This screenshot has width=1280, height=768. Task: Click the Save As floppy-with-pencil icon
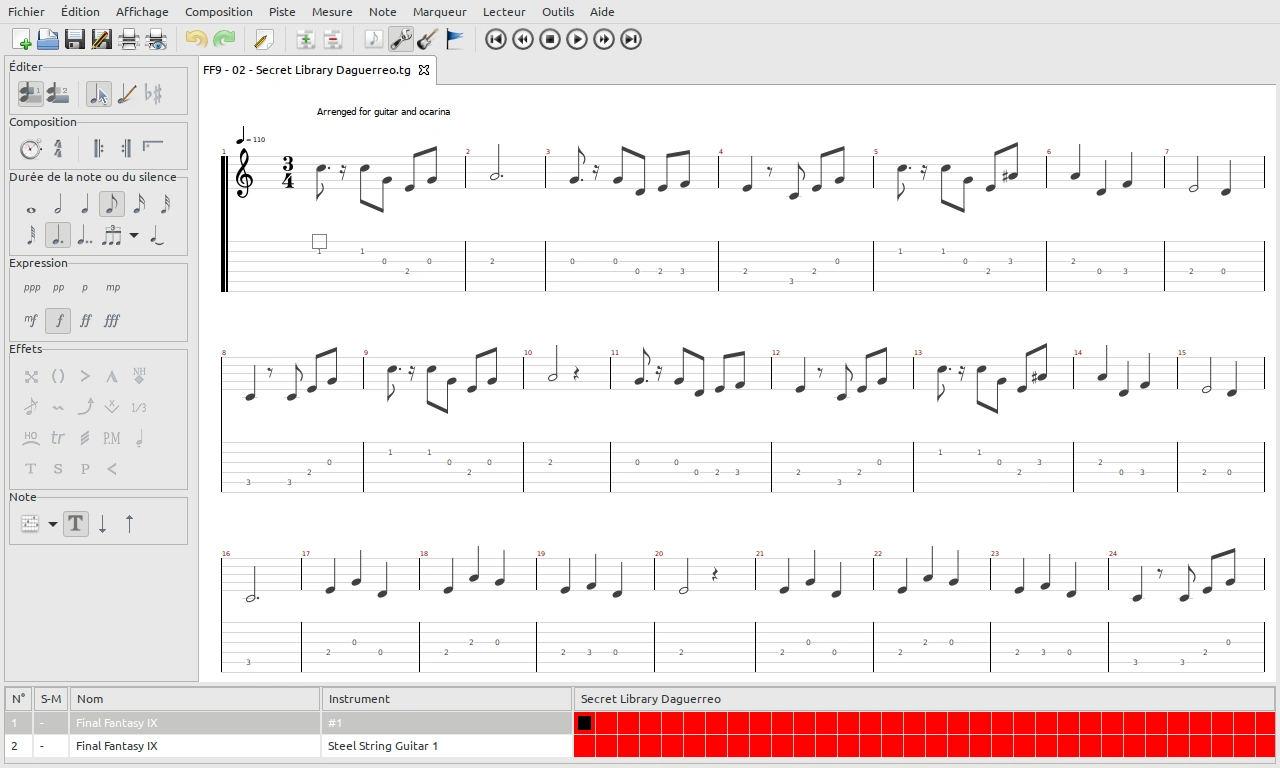102,39
